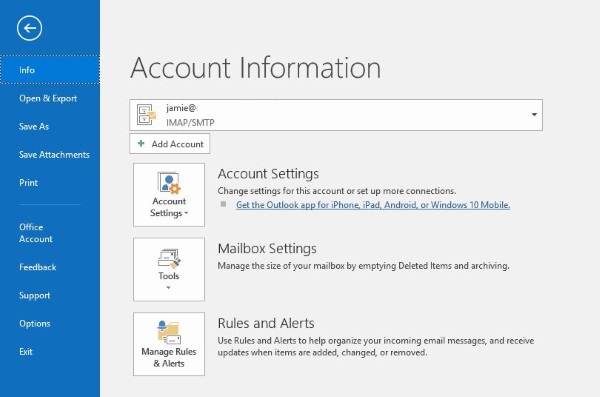The height and width of the screenshot is (397, 600).
Task: Click the Add Account button
Action: tap(170, 144)
